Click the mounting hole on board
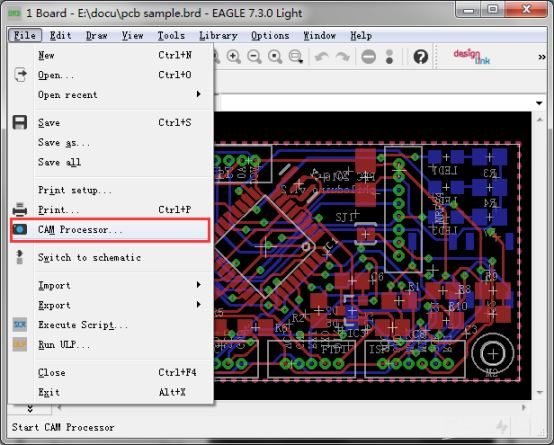This screenshot has height=445, width=554. pos(493,354)
